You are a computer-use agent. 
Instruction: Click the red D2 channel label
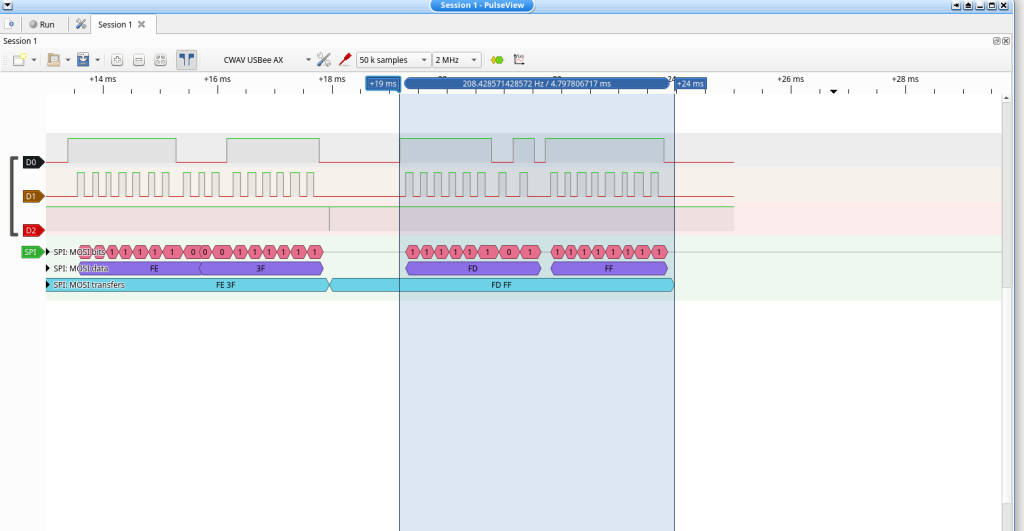pos(32,231)
